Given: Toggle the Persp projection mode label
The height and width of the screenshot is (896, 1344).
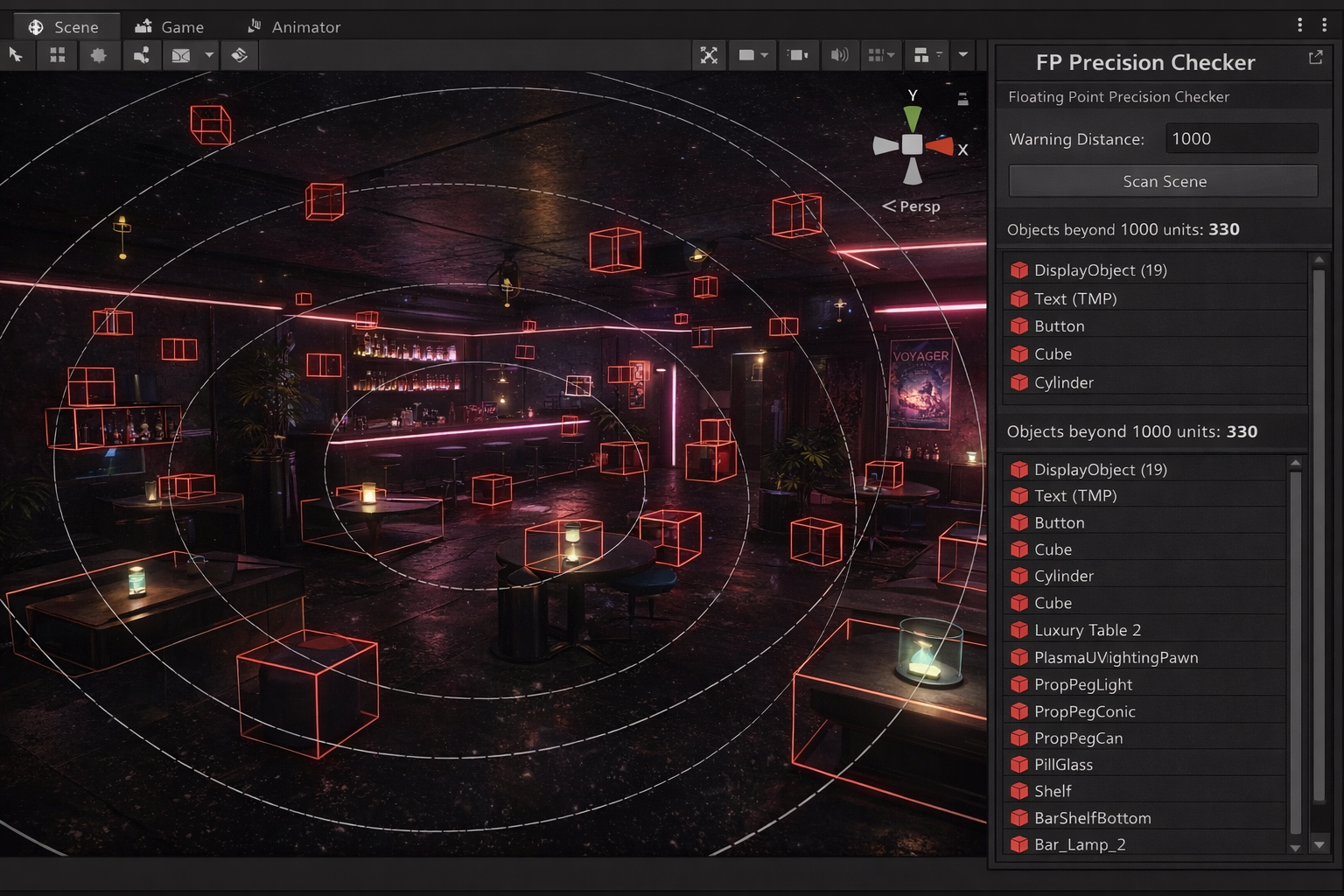Looking at the screenshot, I should tap(918, 206).
